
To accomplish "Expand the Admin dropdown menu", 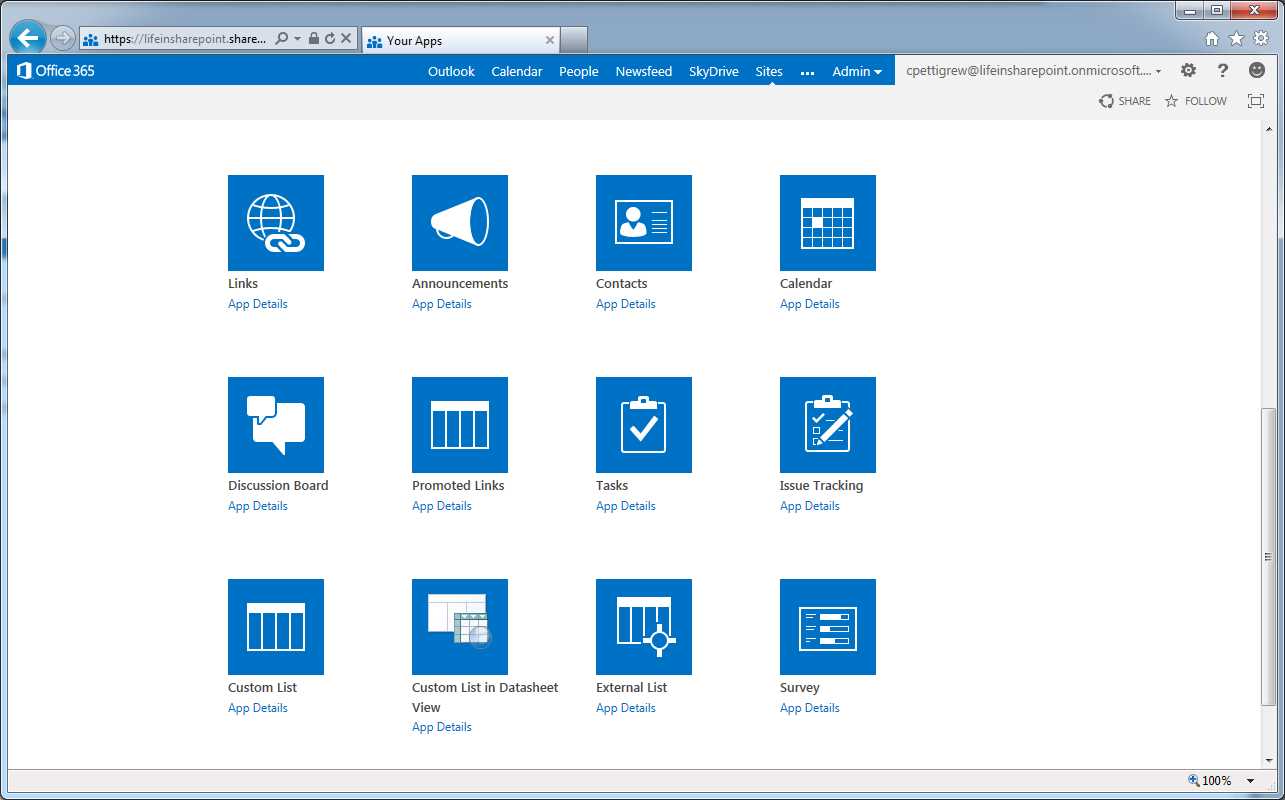I will pyautogui.click(x=856, y=71).
